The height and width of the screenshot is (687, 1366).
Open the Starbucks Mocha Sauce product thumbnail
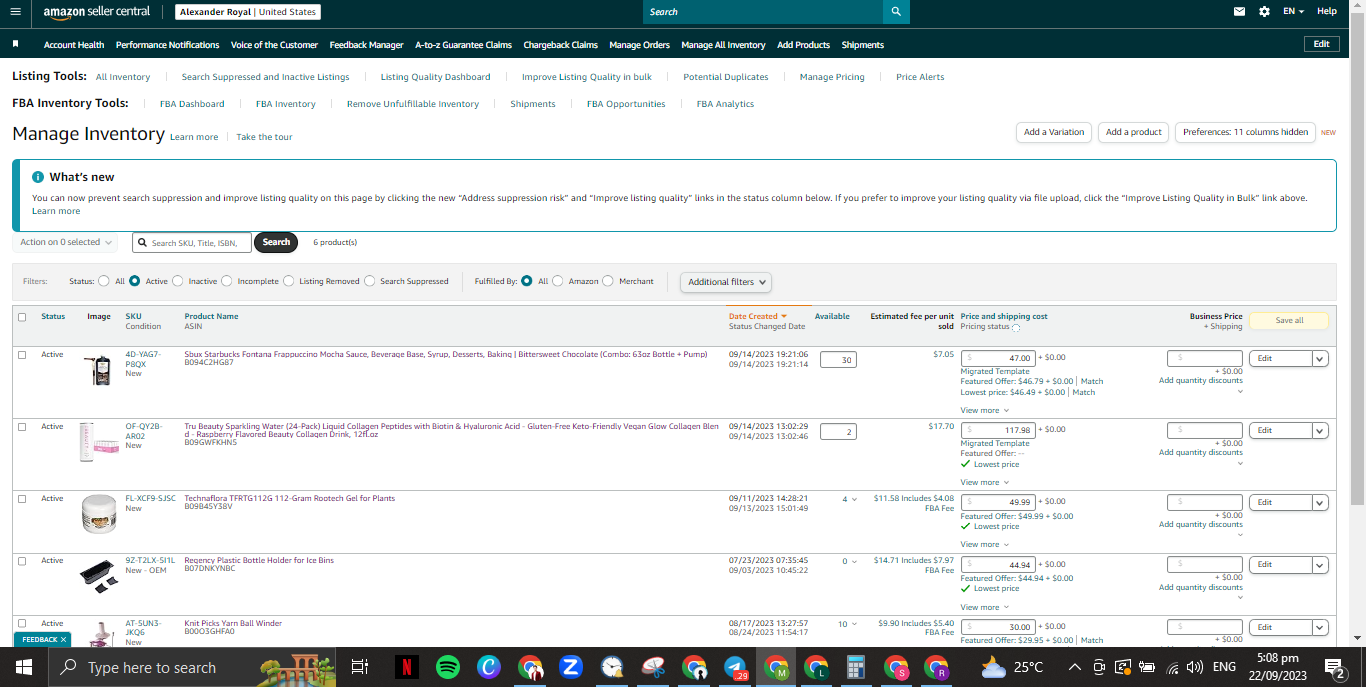click(99, 369)
